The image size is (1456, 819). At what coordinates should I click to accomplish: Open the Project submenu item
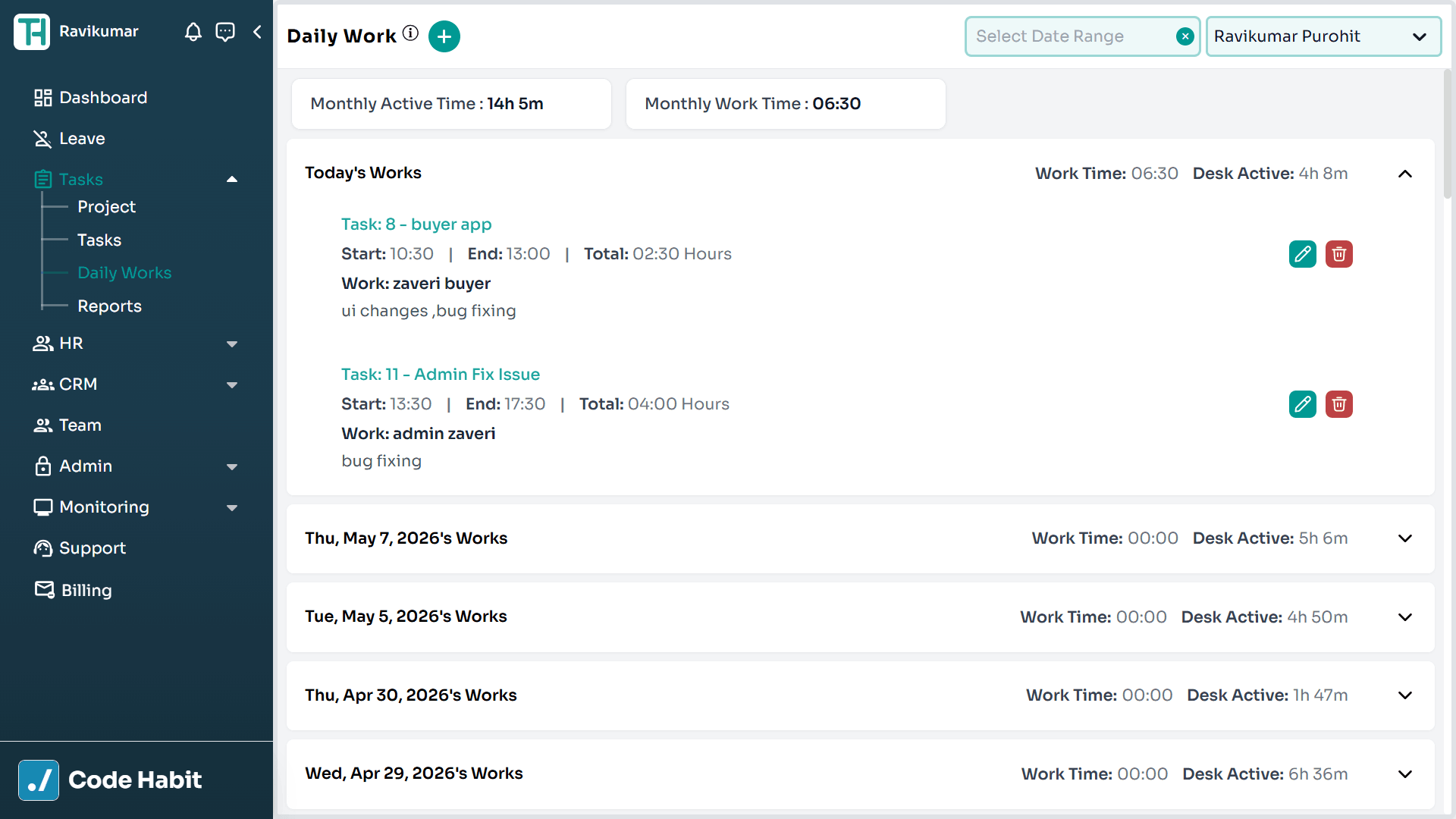click(x=106, y=207)
